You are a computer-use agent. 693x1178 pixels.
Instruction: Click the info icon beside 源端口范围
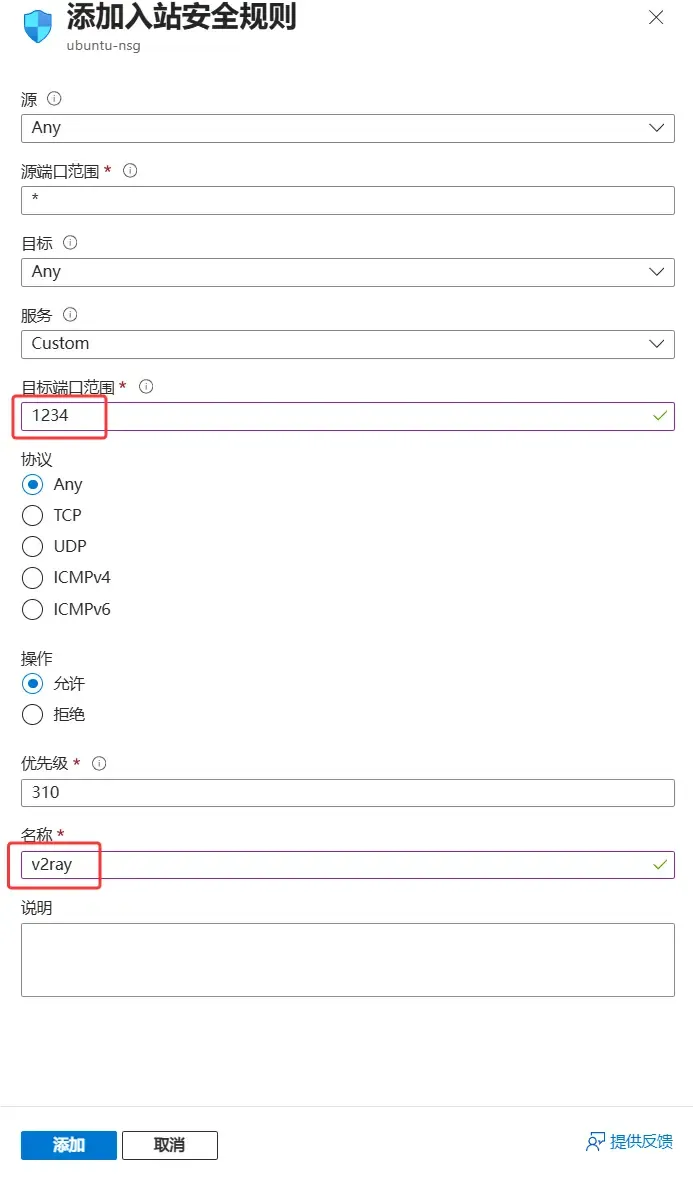pos(130,171)
